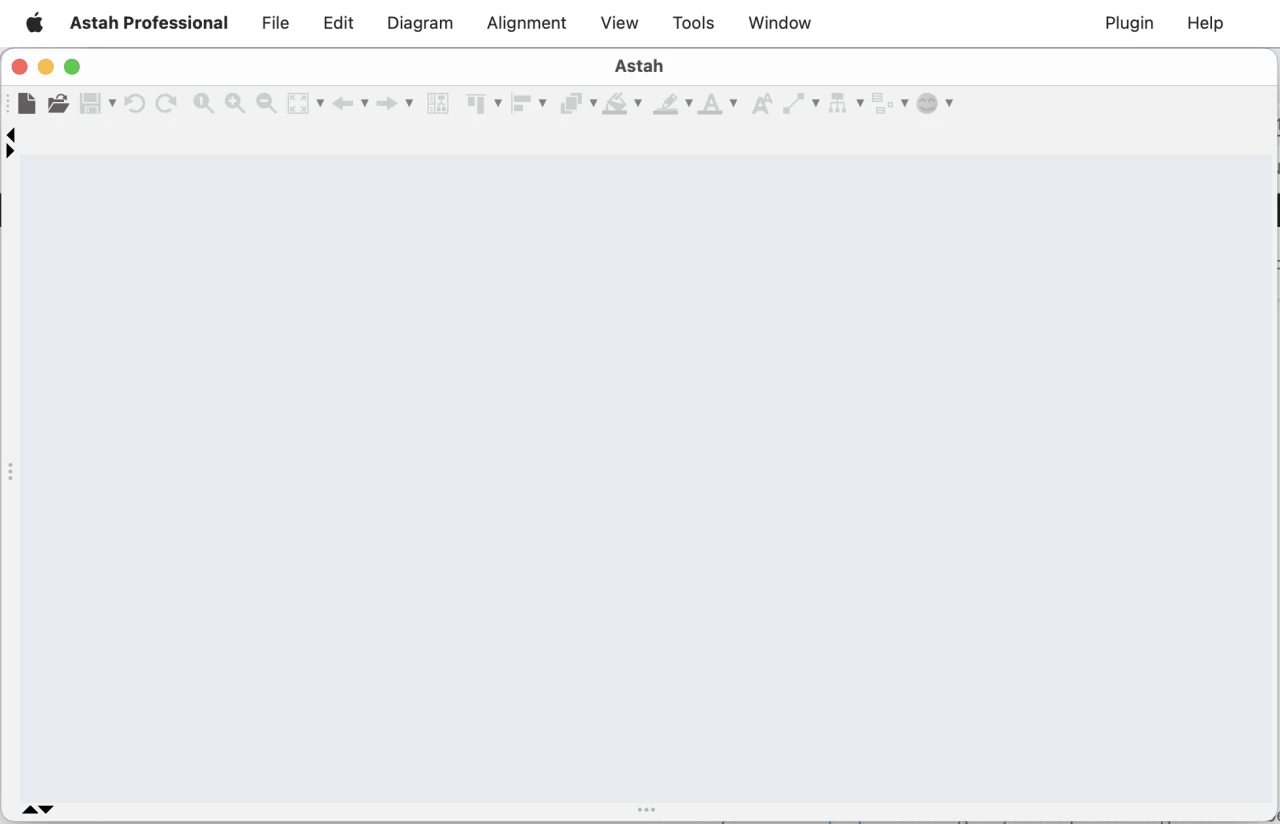Click the Line Color pen icon
Image resolution: width=1280 pixels, height=824 pixels.
click(666, 103)
